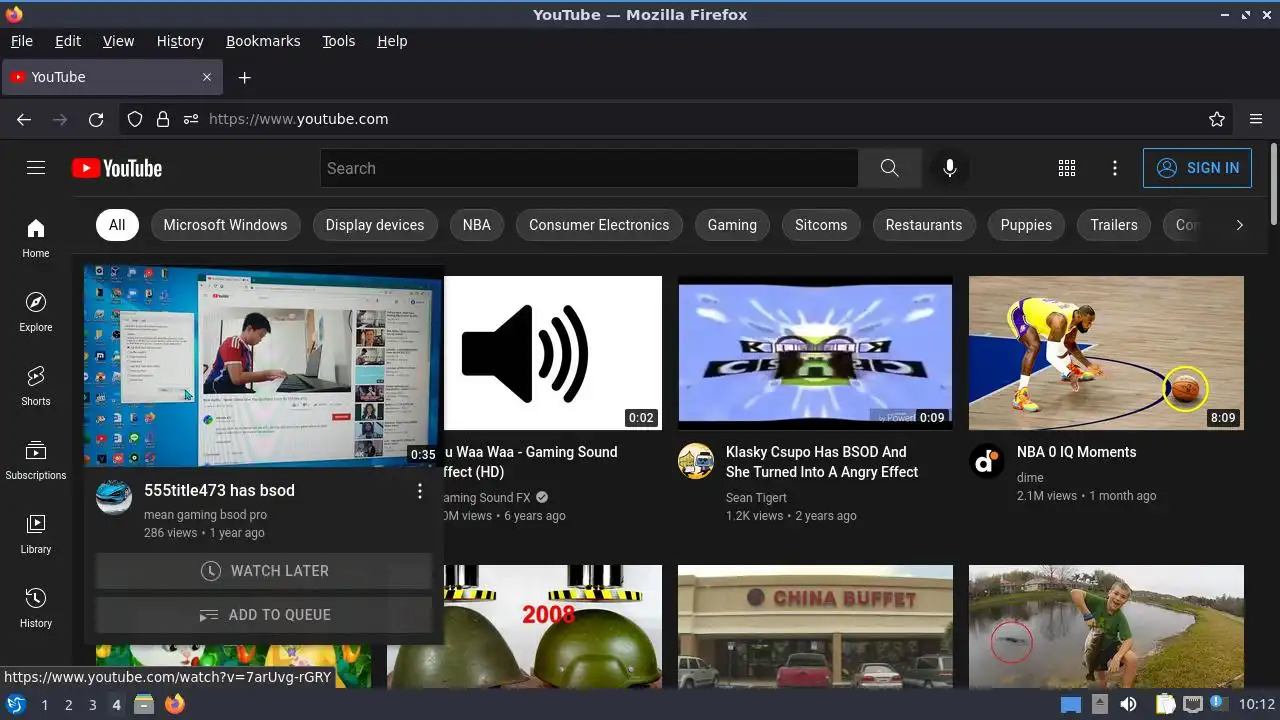Open Firefox application menu button
The height and width of the screenshot is (720, 1280).
pyautogui.click(x=1256, y=119)
